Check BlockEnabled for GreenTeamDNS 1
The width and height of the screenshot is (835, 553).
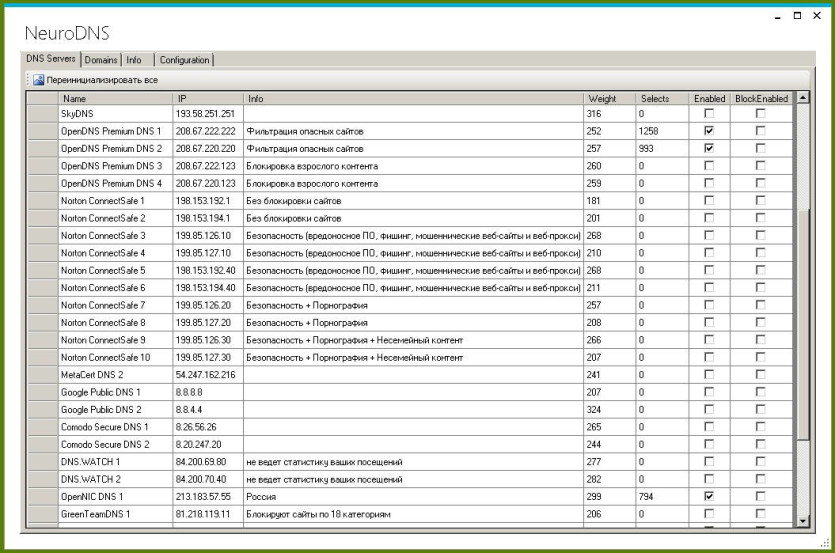(760, 514)
